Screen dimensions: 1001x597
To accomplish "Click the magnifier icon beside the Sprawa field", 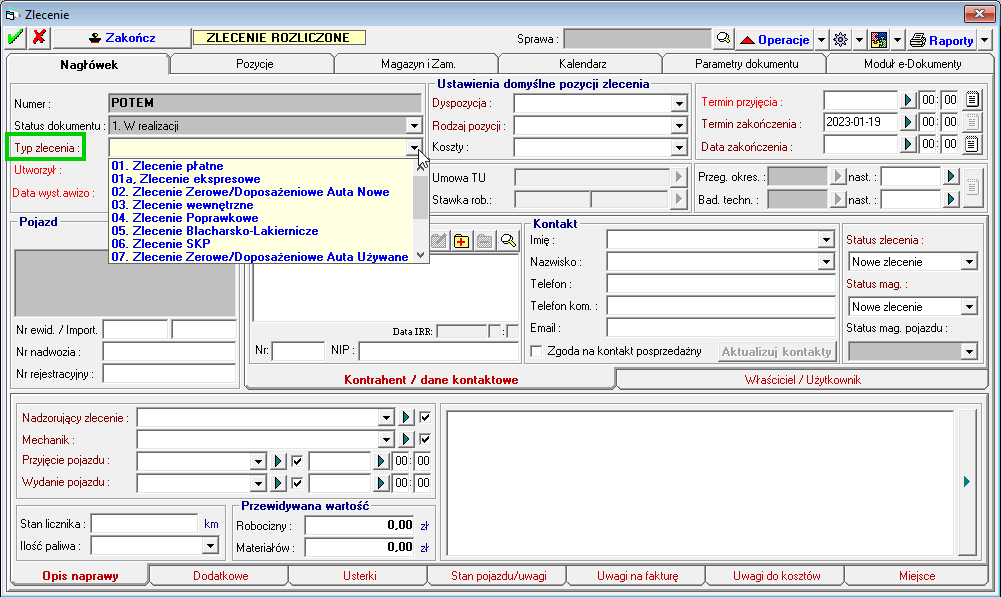I will click(724, 39).
